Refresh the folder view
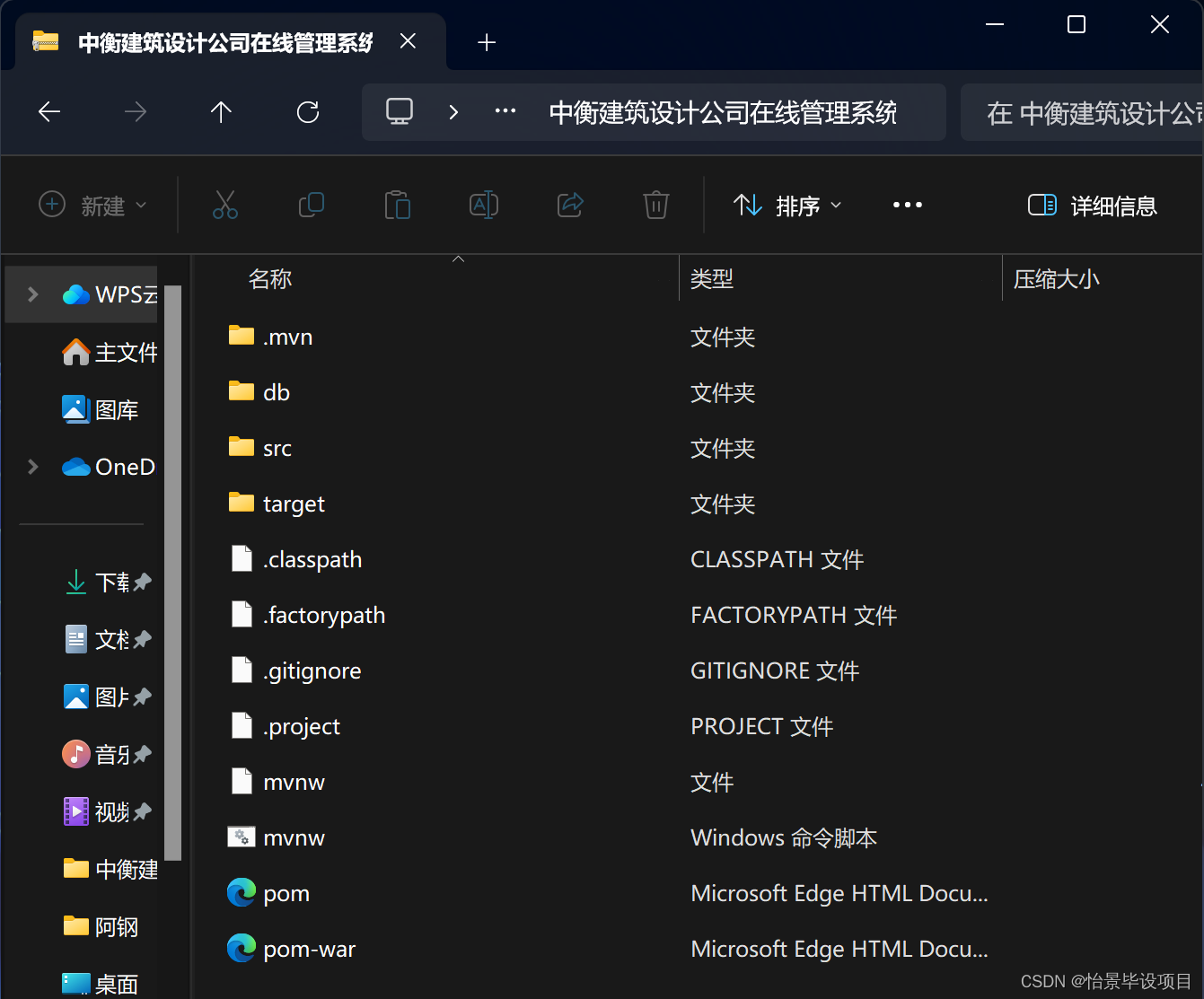This screenshot has height=999, width=1204. click(308, 112)
